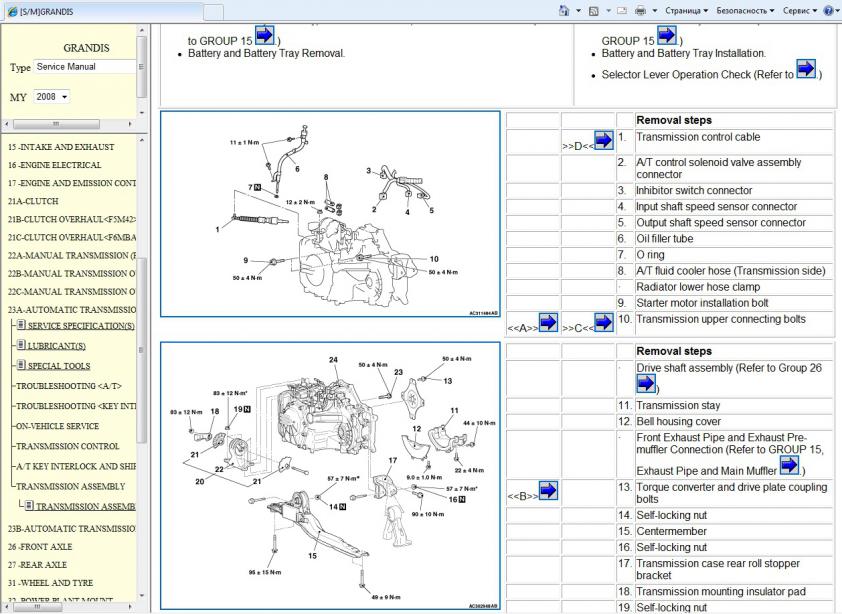Select 15 -INTAKE AND EXHAUST group
This screenshot has width=842, height=614.
[61, 147]
